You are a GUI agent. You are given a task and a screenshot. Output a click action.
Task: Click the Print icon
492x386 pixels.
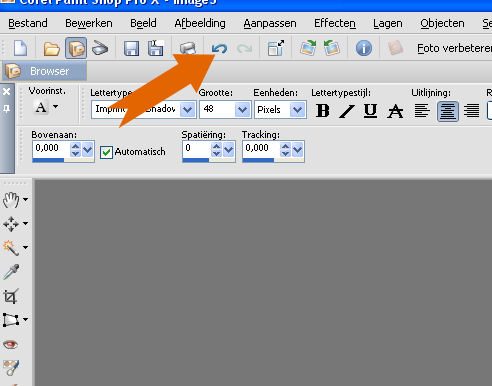click(x=188, y=49)
